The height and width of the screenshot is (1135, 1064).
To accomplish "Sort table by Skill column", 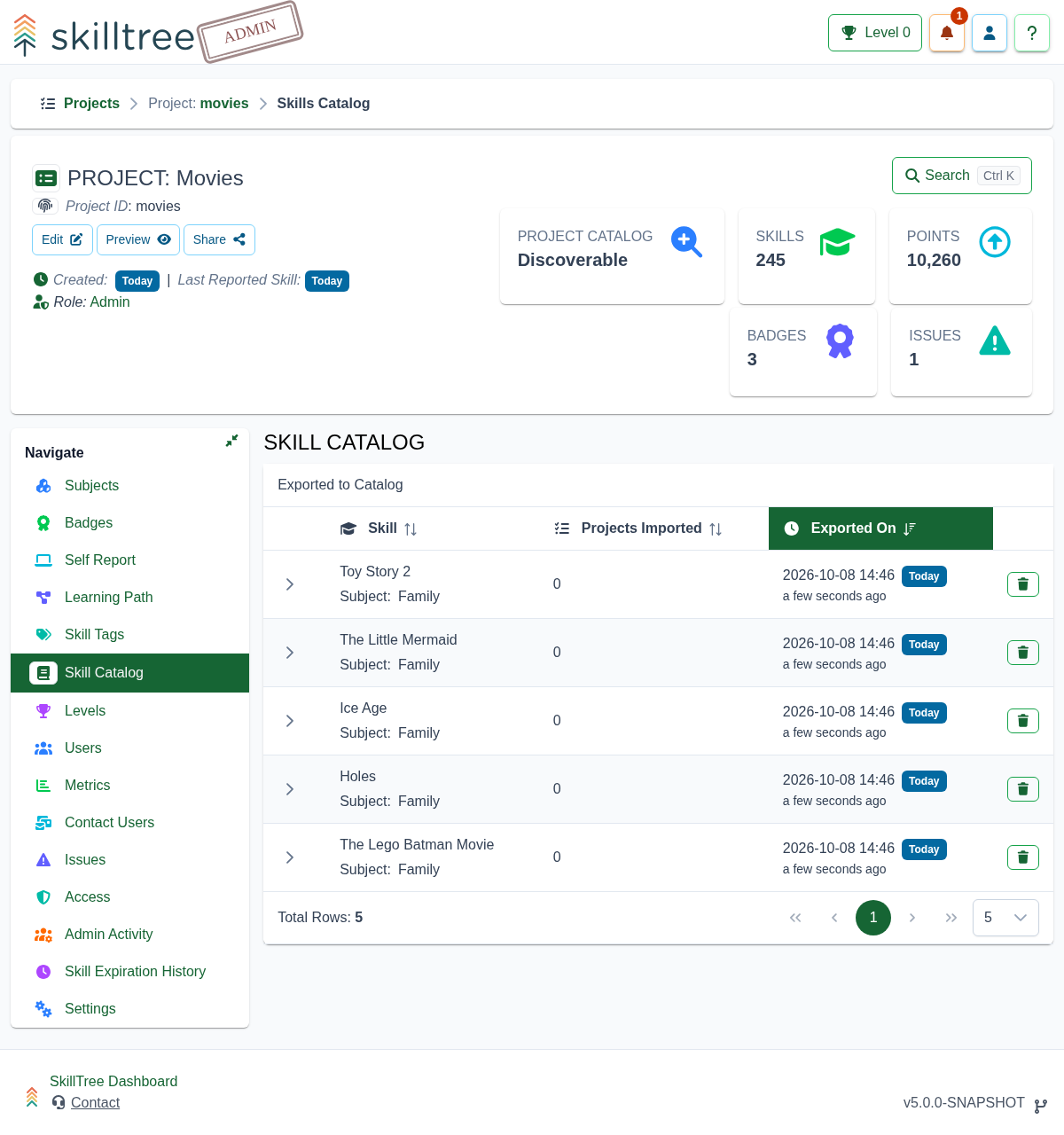I will click(x=379, y=528).
